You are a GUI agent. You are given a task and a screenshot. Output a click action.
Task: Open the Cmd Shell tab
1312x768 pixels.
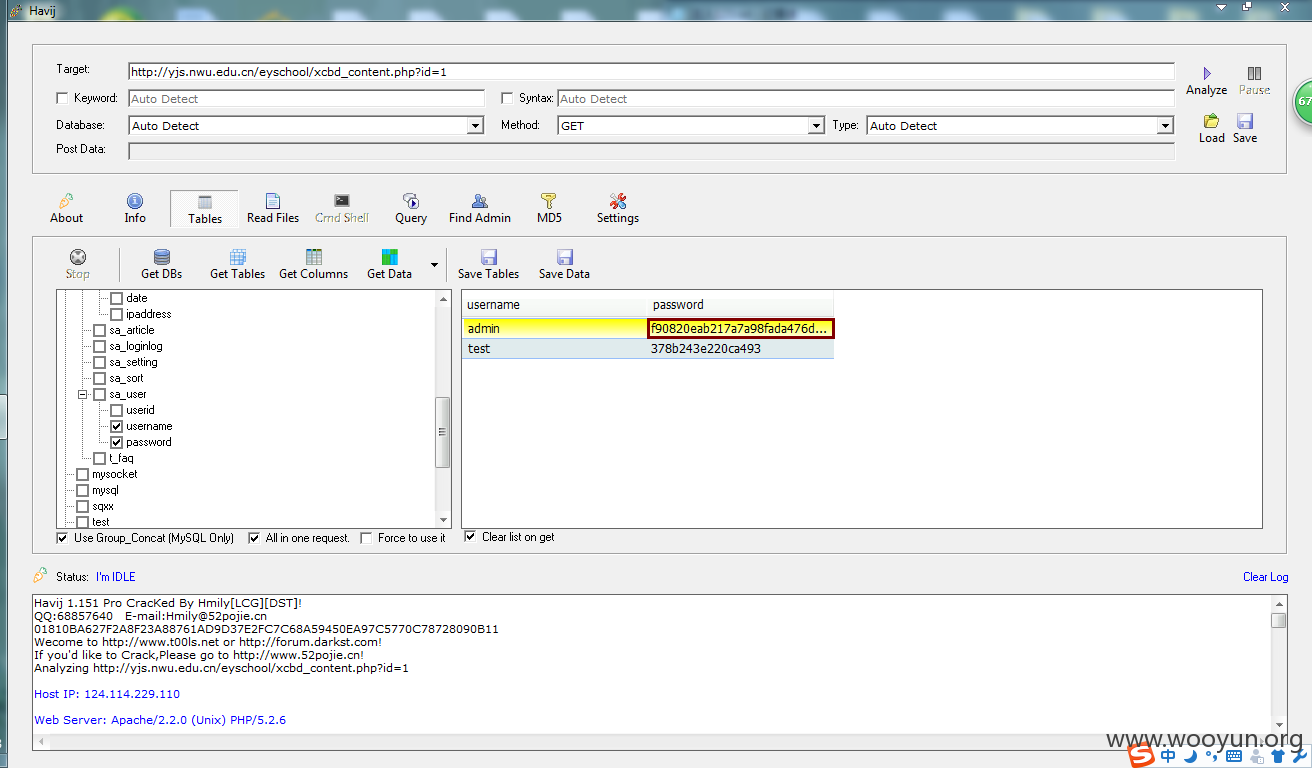342,208
